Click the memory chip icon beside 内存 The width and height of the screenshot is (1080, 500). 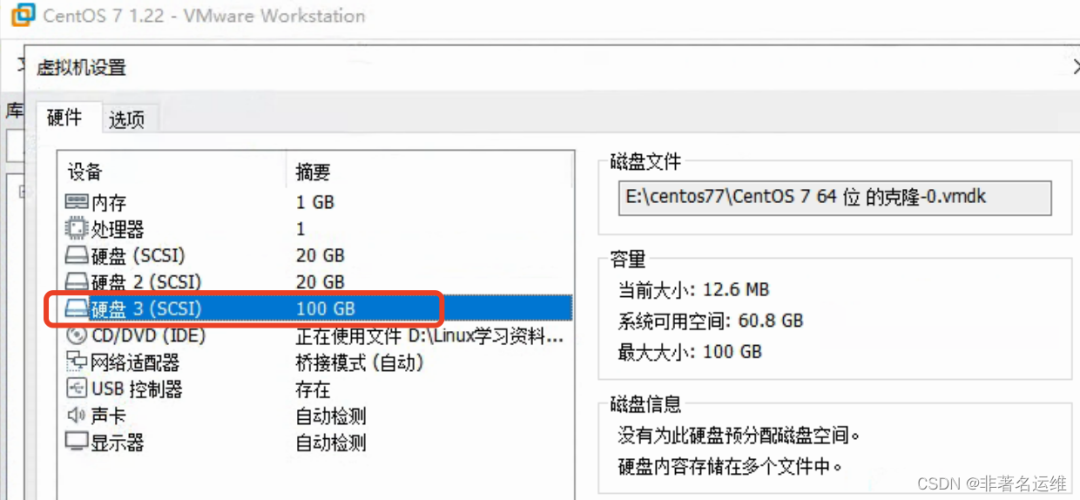[76, 202]
